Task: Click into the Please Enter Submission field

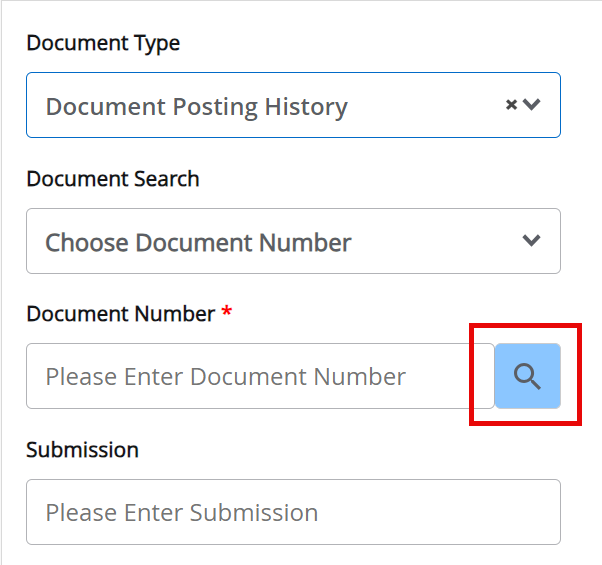Action: 292,512
